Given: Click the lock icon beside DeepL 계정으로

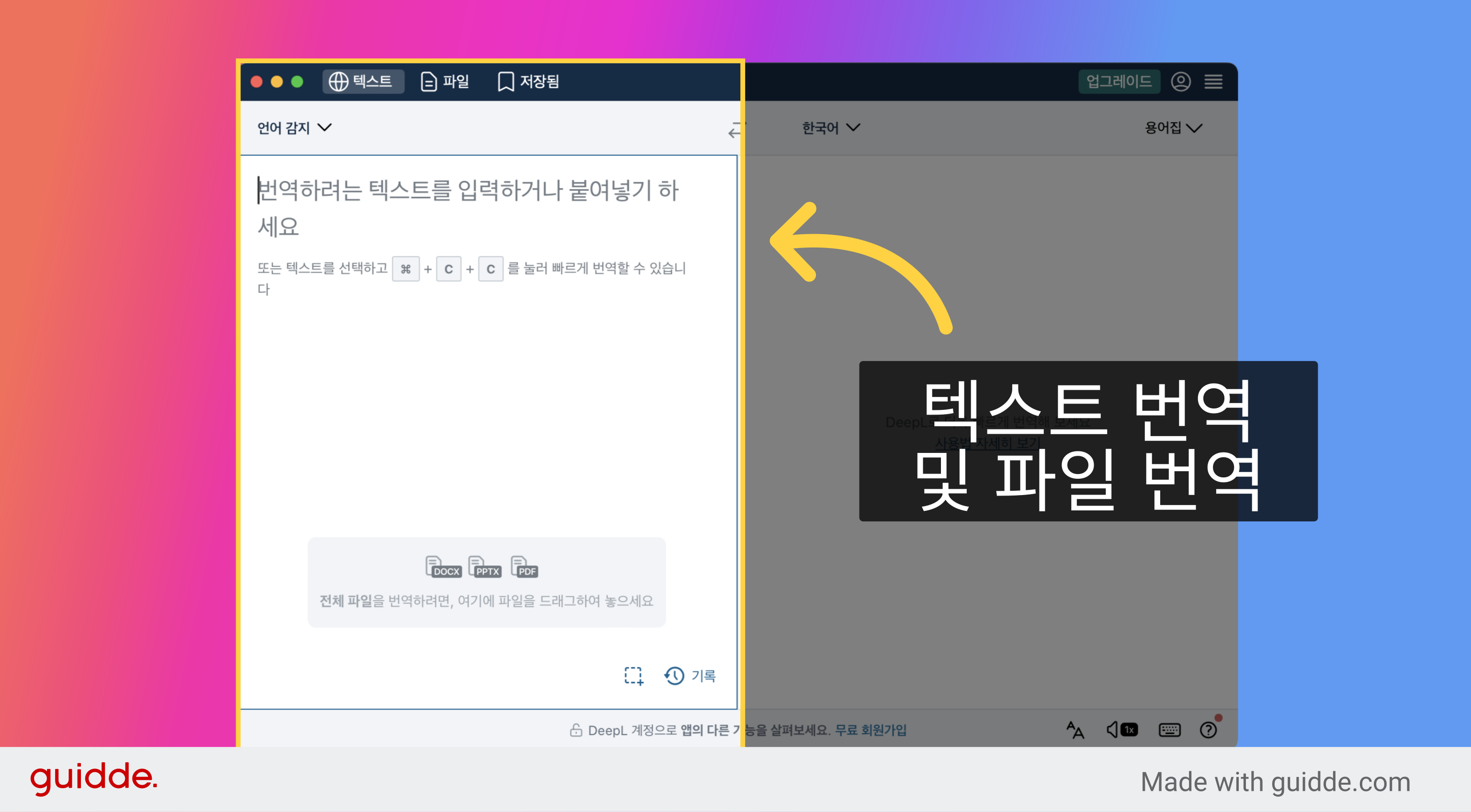Looking at the screenshot, I should click(x=576, y=730).
